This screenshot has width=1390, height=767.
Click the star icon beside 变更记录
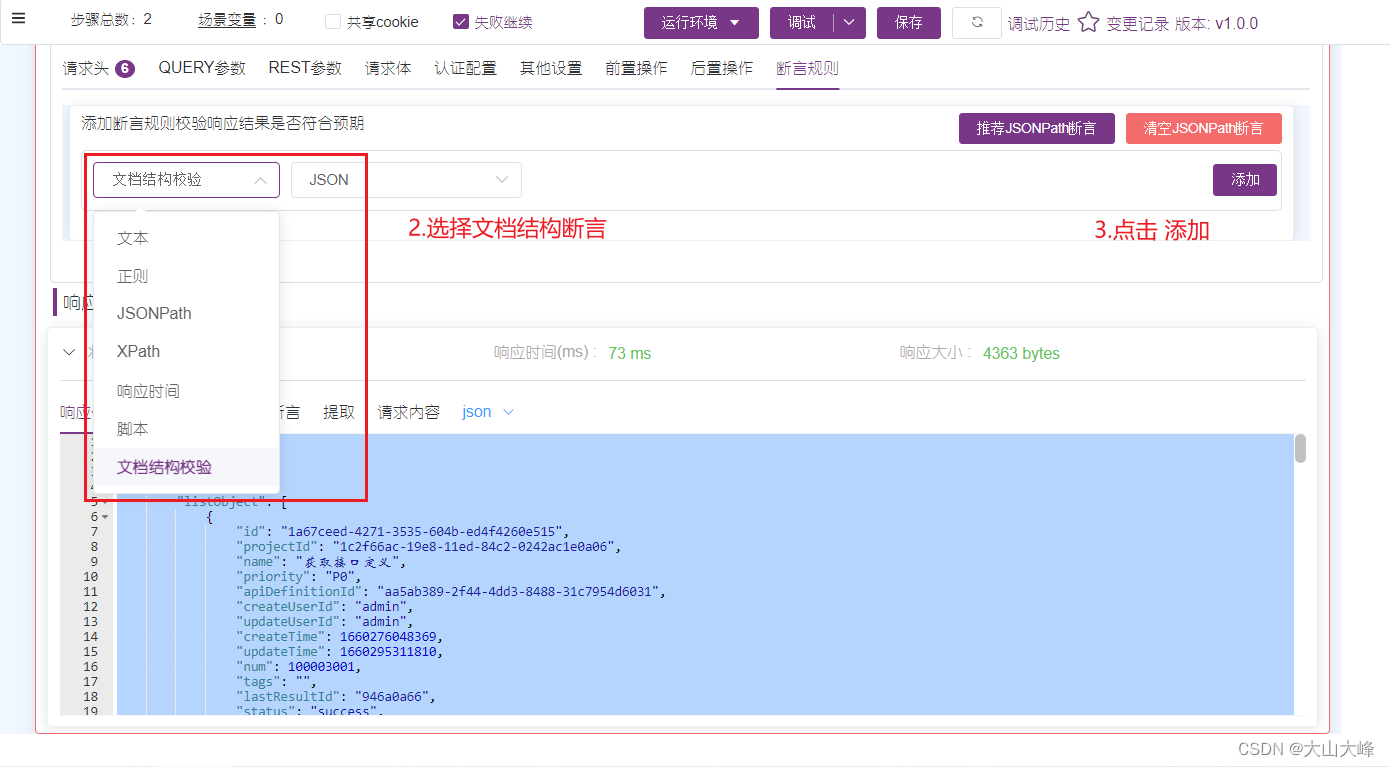point(1088,22)
